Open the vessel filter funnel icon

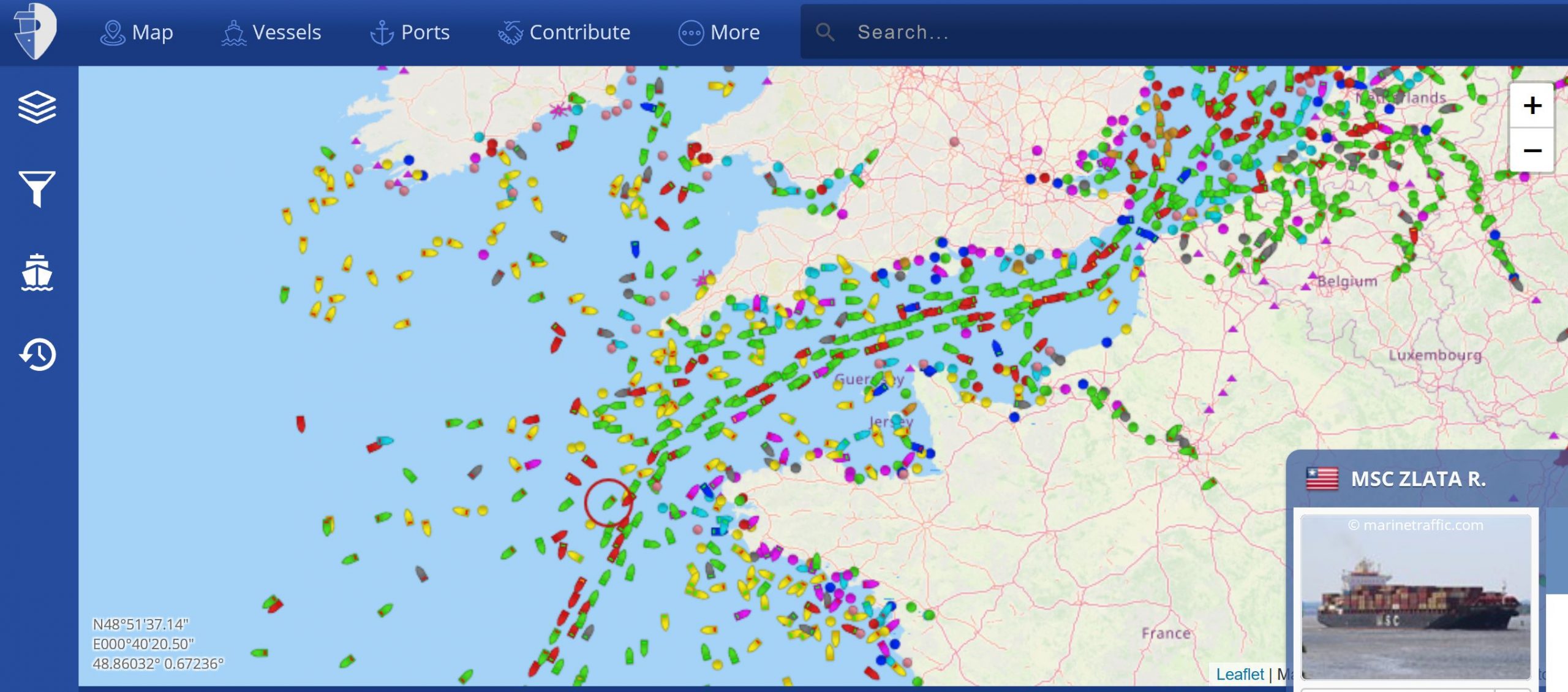[37, 188]
